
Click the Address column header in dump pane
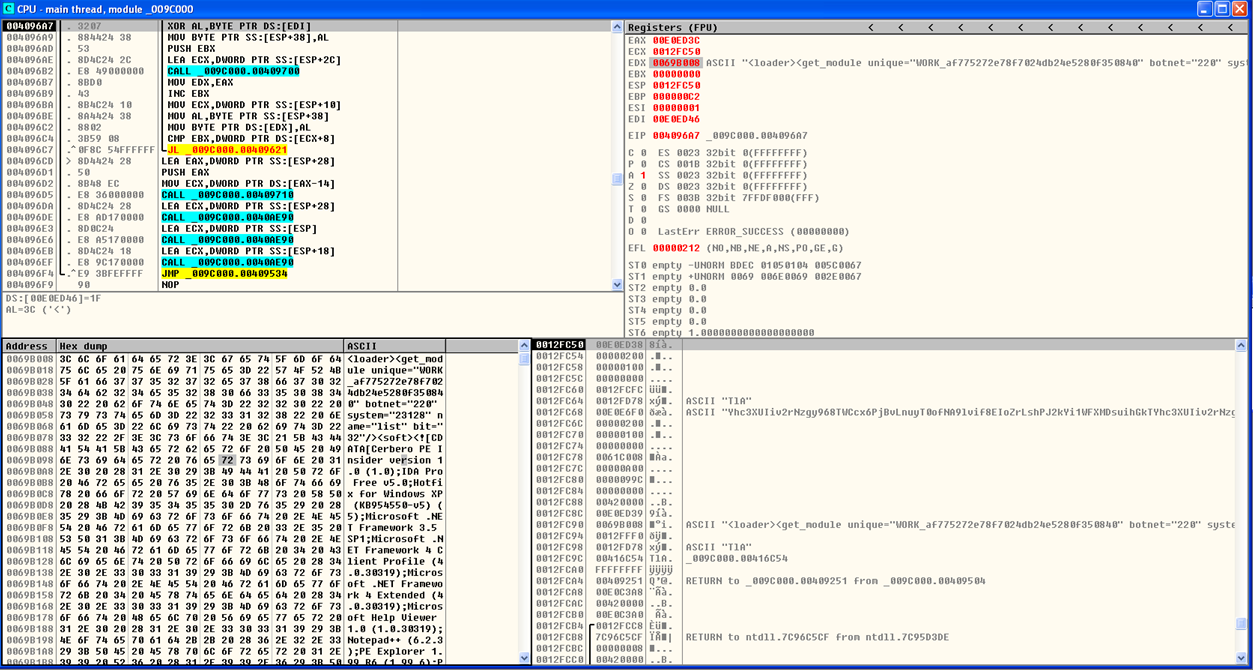[28, 346]
